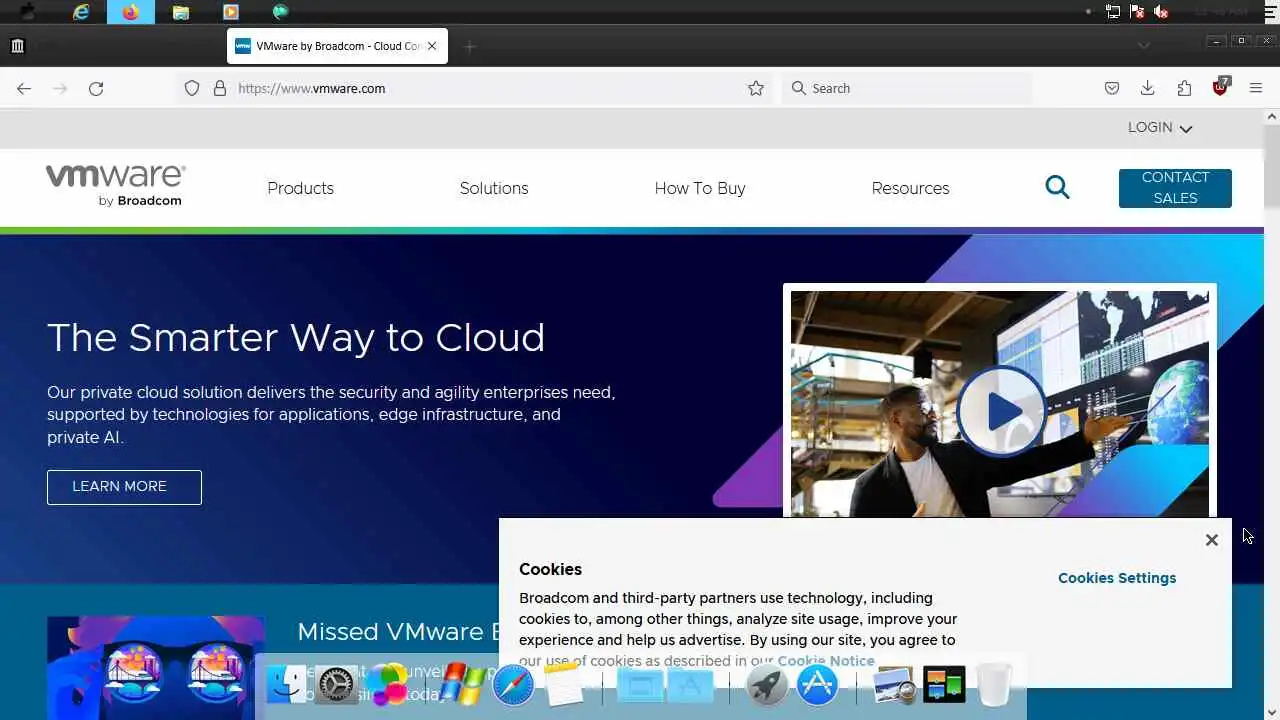Click Firefox icon in top taskbar
This screenshot has width=1280, height=720.
pos(131,12)
